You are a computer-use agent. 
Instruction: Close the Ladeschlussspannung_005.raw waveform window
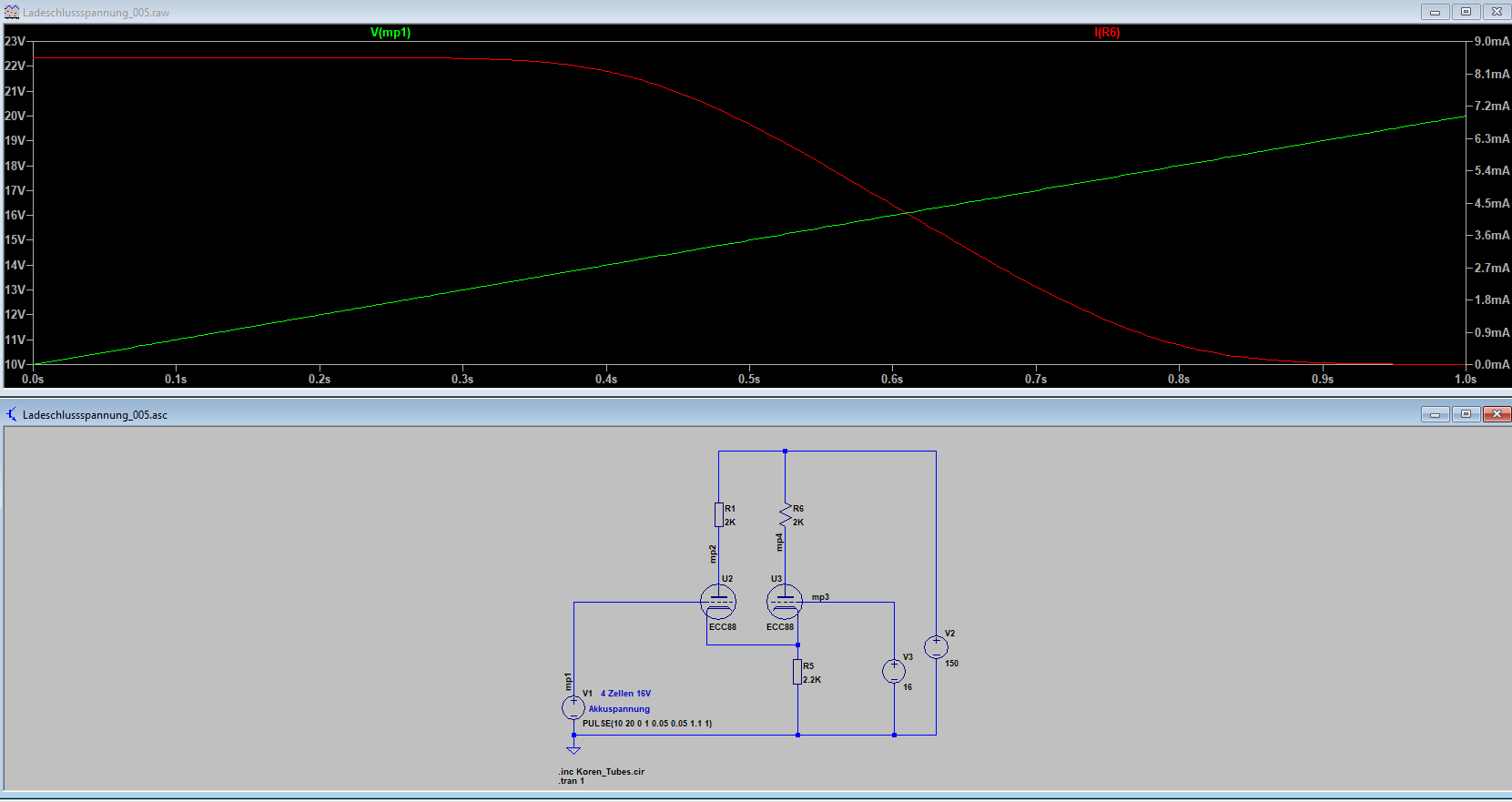pyautogui.click(x=1497, y=12)
